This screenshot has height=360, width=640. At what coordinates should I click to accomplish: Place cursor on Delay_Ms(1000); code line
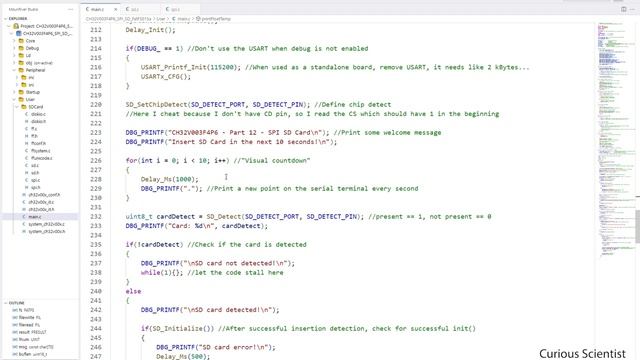[x=169, y=179]
